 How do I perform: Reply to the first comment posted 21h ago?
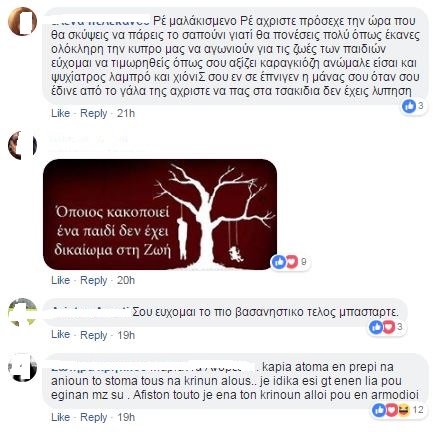click(94, 114)
